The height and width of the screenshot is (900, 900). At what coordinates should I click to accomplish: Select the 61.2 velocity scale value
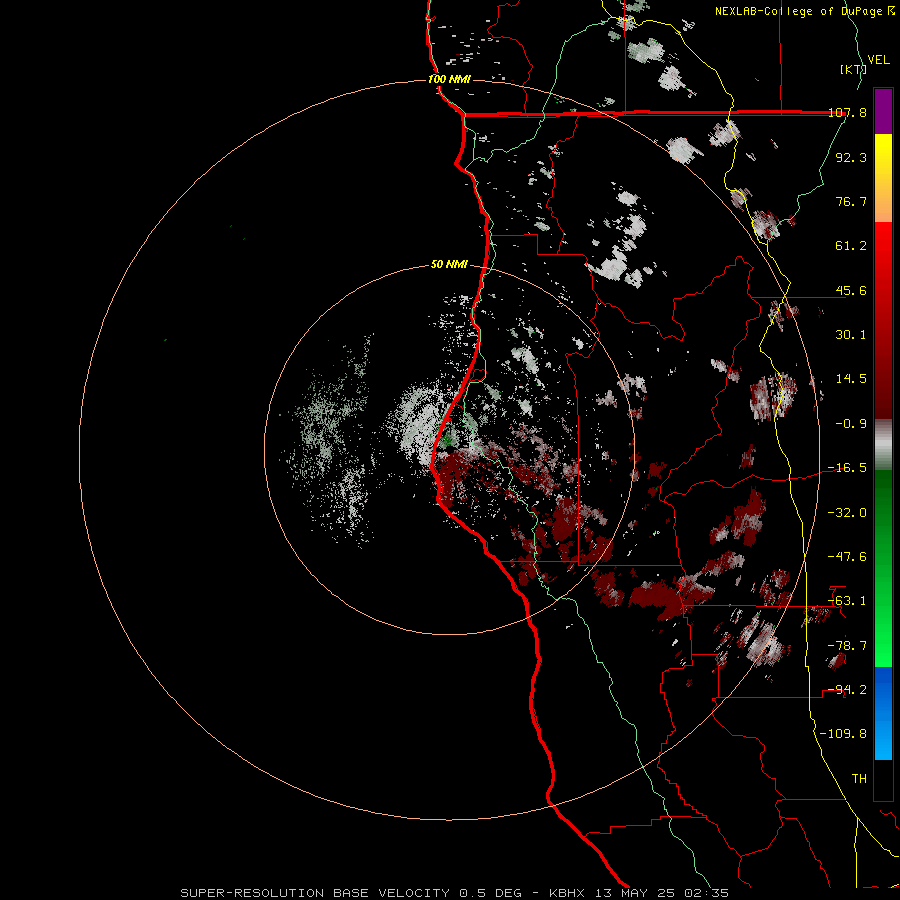tap(851, 246)
